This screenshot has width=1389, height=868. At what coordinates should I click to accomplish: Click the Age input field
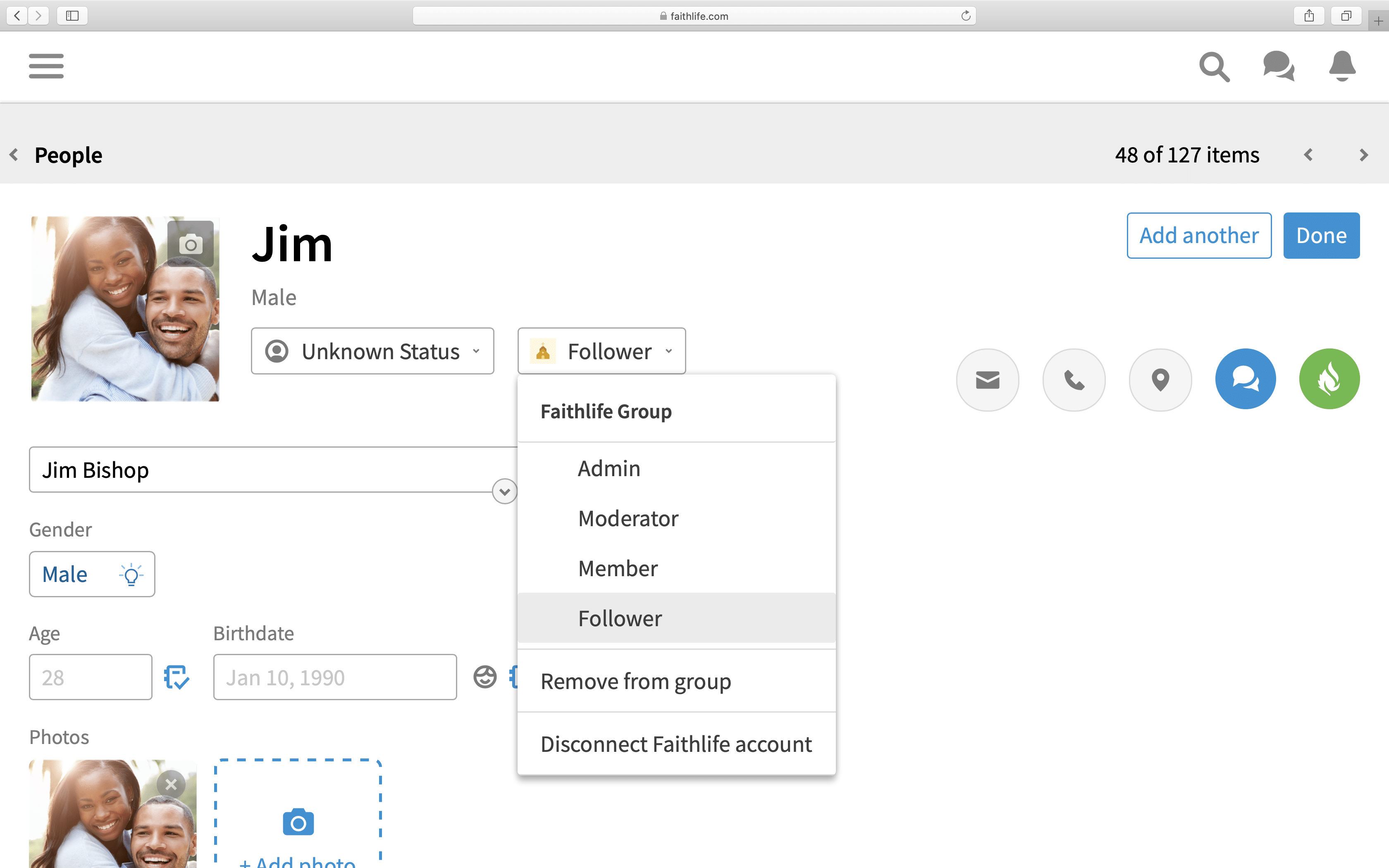pos(91,677)
